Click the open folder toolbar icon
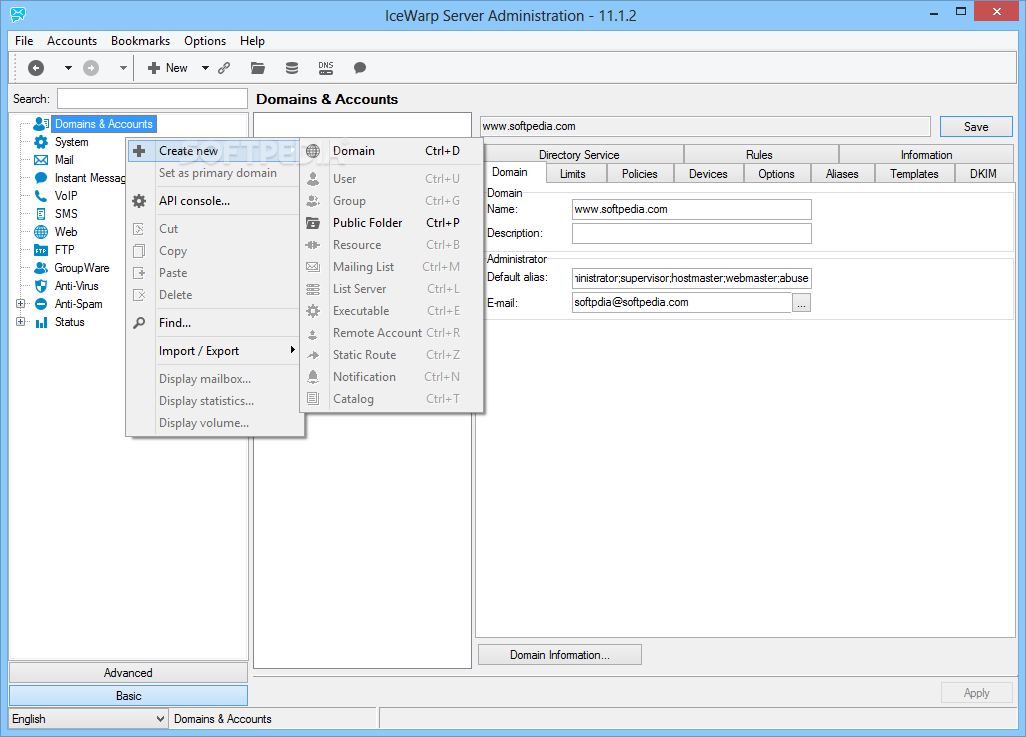Viewport: 1026px width, 737px height. [258, 68]
